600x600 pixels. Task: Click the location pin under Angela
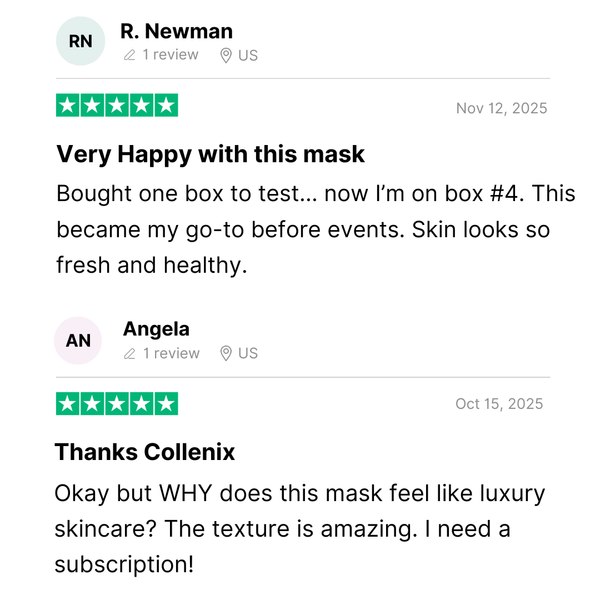click(226, 354)
